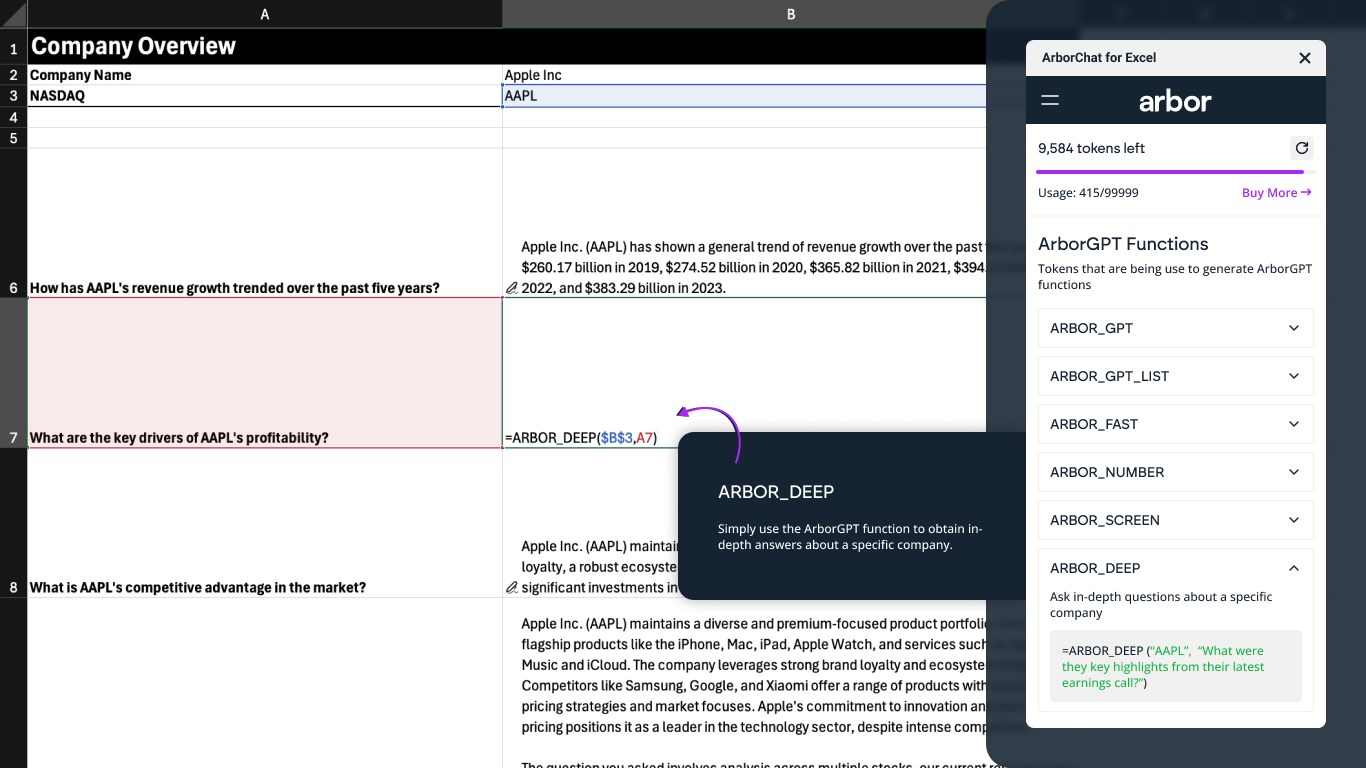1366x768 pixels.
Task: Click the token usage progress bar
Action: [1176, 172]
